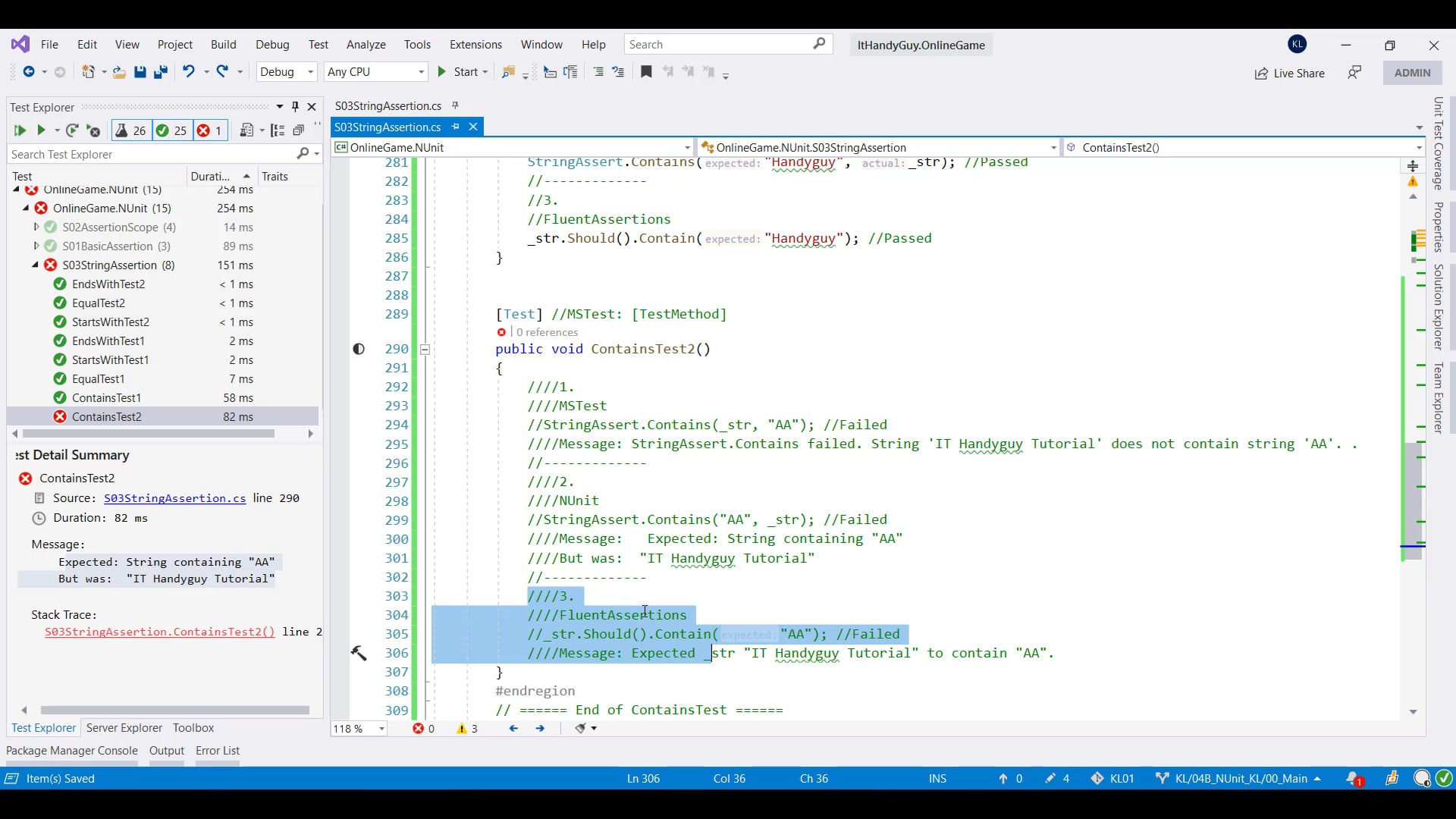The width and height of the screenshot is (1456, 819).
Task: Pin the Test Explorer panel
Action: pos(296,107)
